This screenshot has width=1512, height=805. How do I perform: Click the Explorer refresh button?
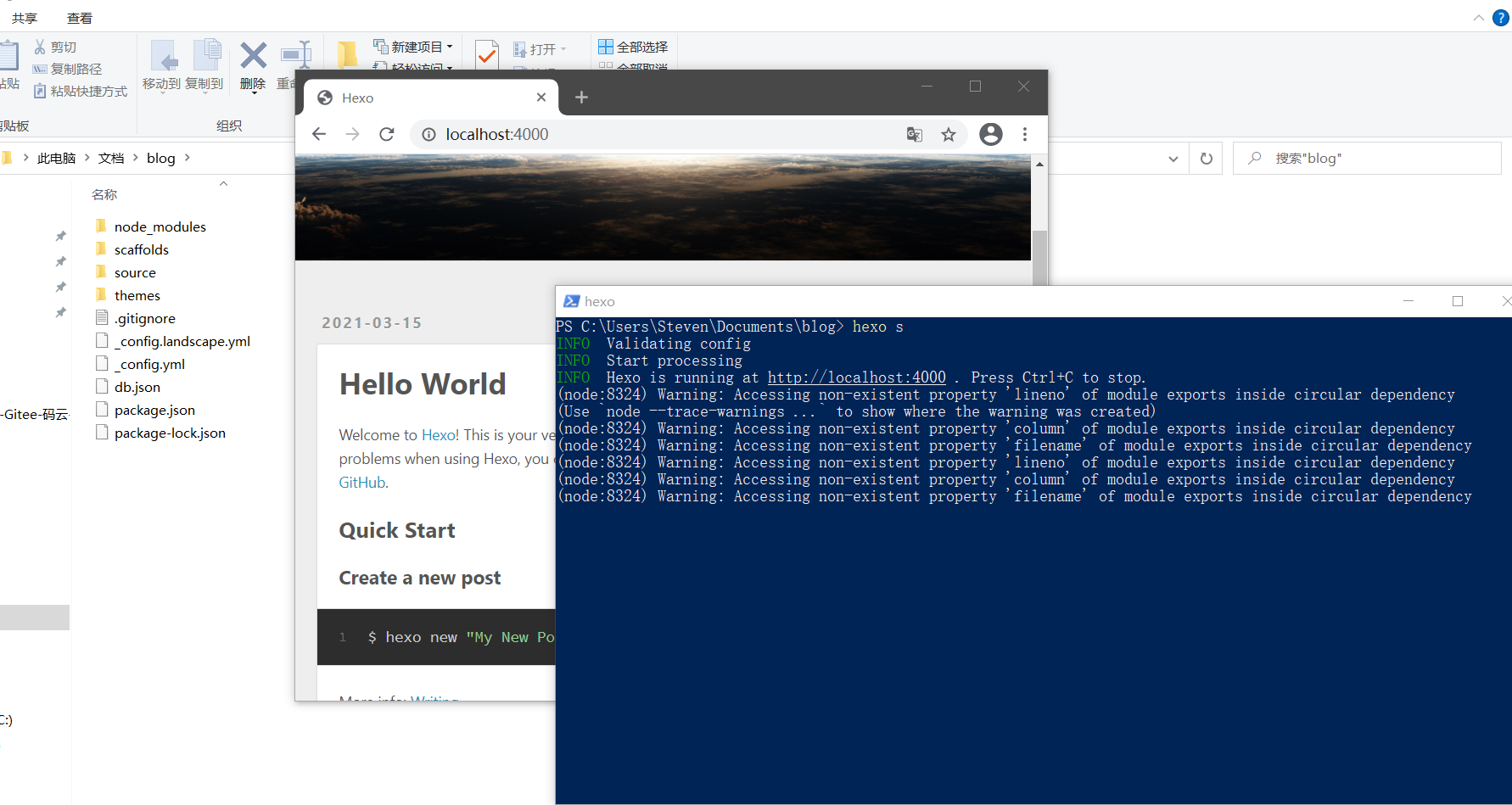coord(1206,159)
